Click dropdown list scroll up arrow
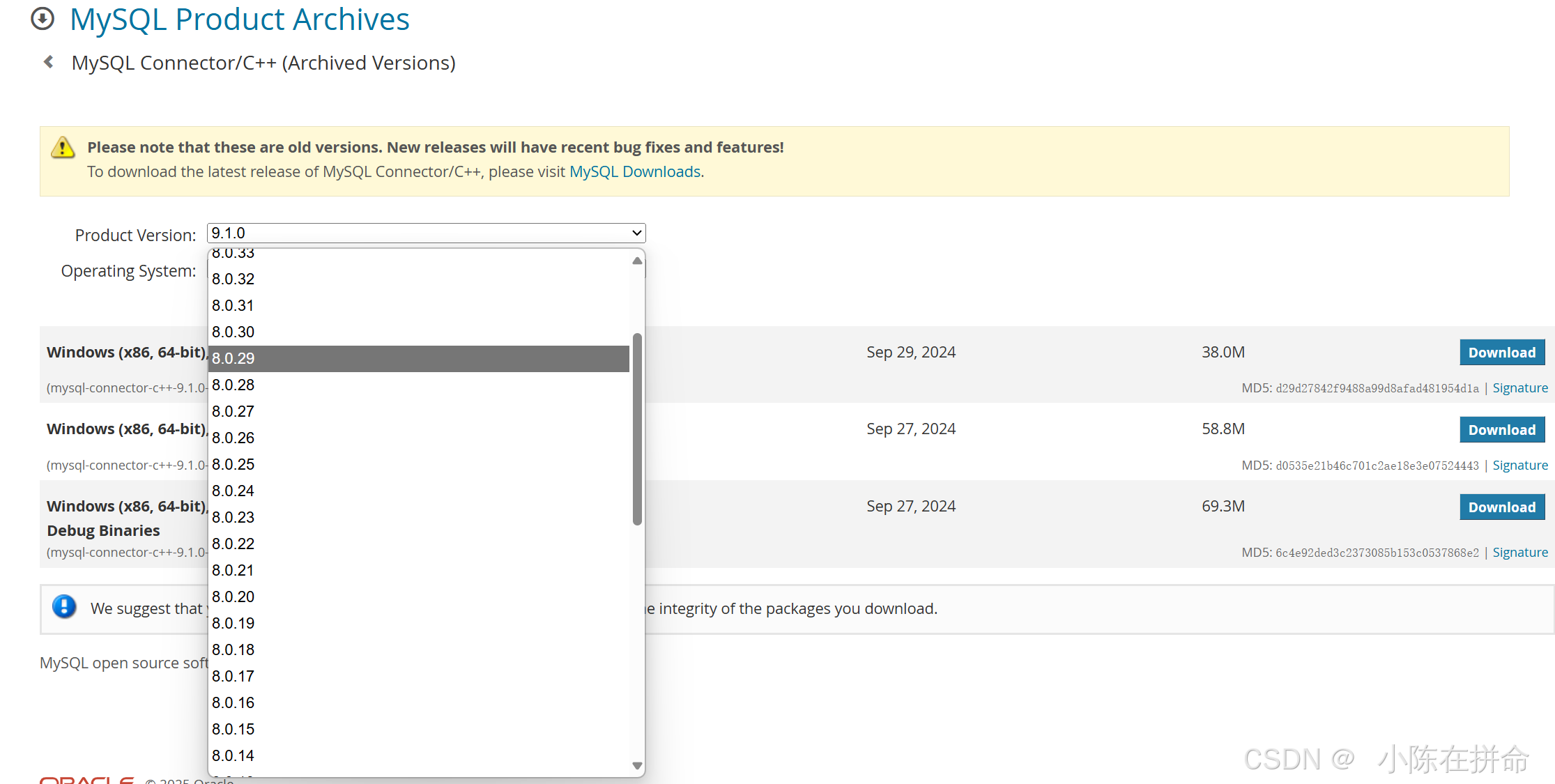 [x=637, y=261]
